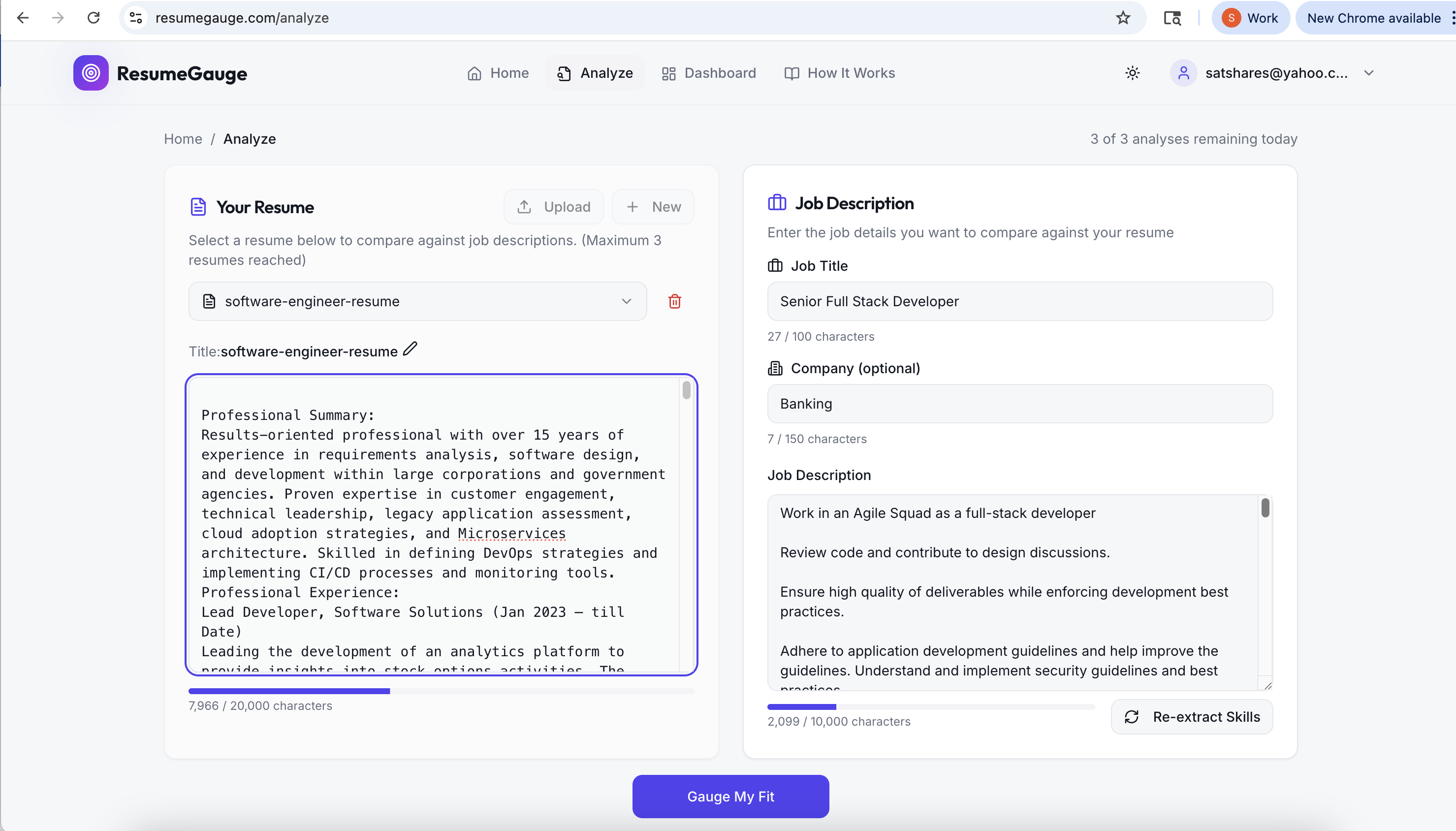
Task: Click the Home breadcrumb link
Action: click(x=183, y=139)
